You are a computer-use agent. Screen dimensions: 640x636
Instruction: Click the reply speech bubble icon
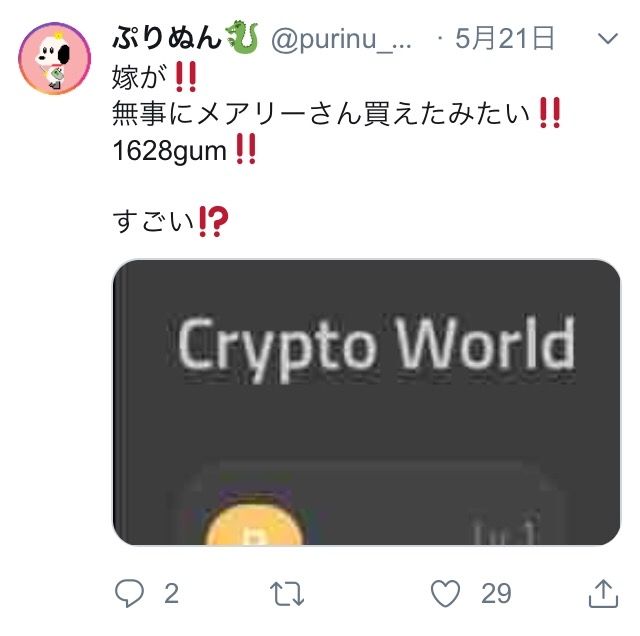pyautogui.click(x=129, y=593)
